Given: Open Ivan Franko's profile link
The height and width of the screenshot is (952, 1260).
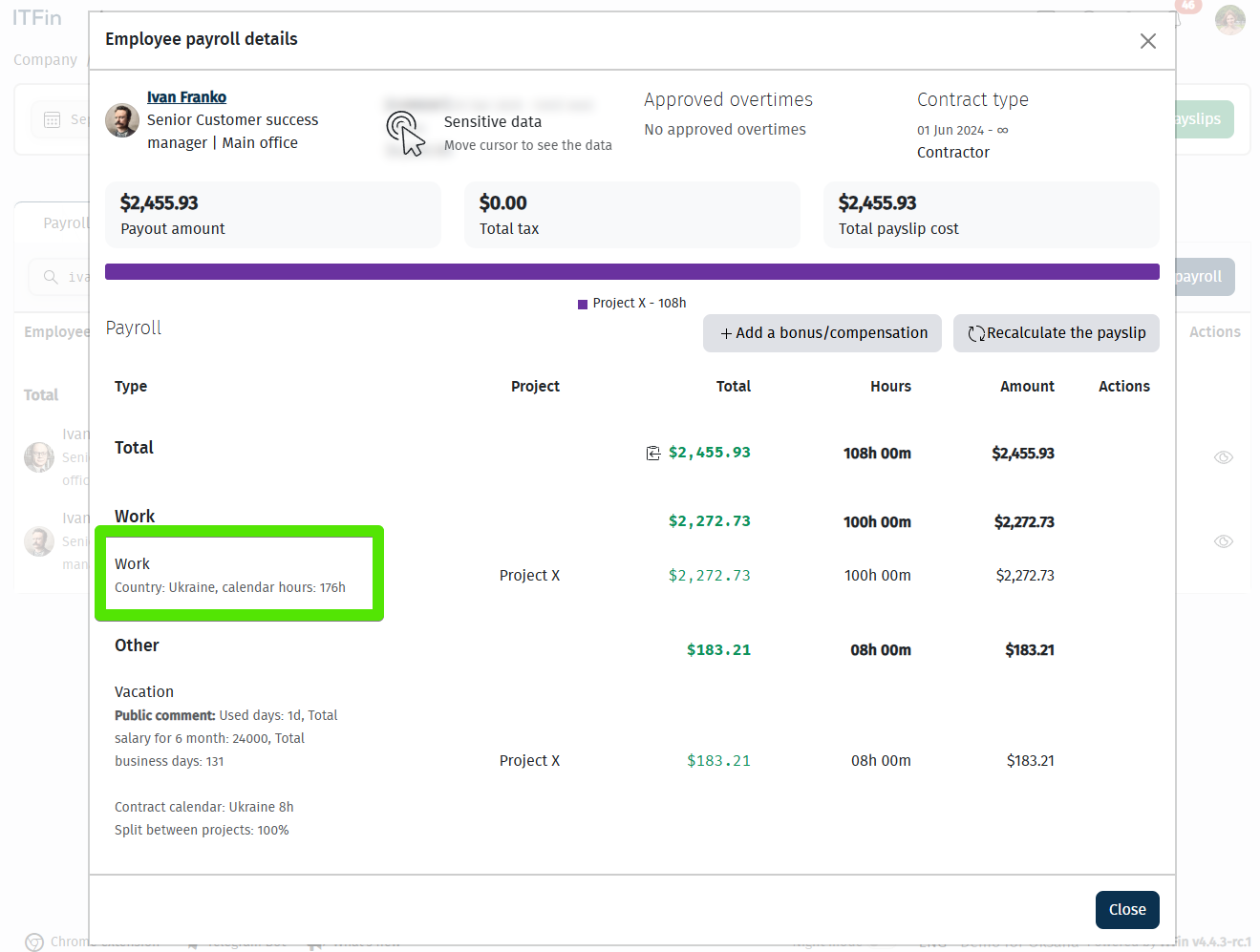Looking at the screenshot, I should 186,97.
